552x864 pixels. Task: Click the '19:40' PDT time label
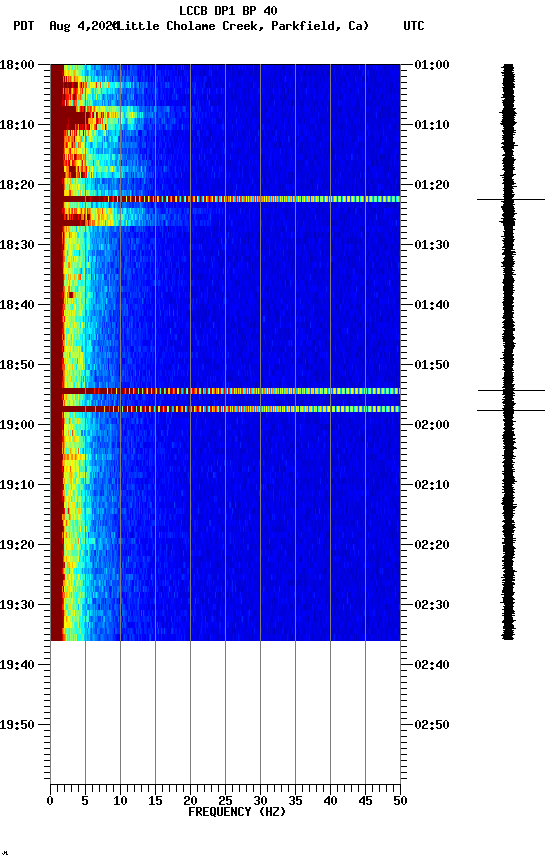[17, 665]
